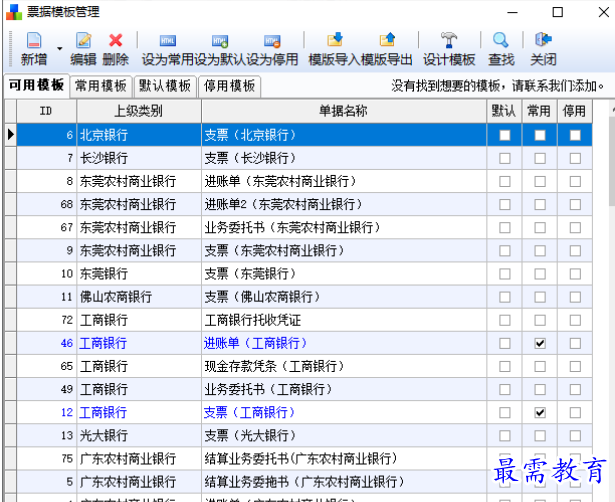Check 常用 for 支票（光大银行）row
Image resolution: width=615 pixels, height=502 pixels.
point(540,436)
